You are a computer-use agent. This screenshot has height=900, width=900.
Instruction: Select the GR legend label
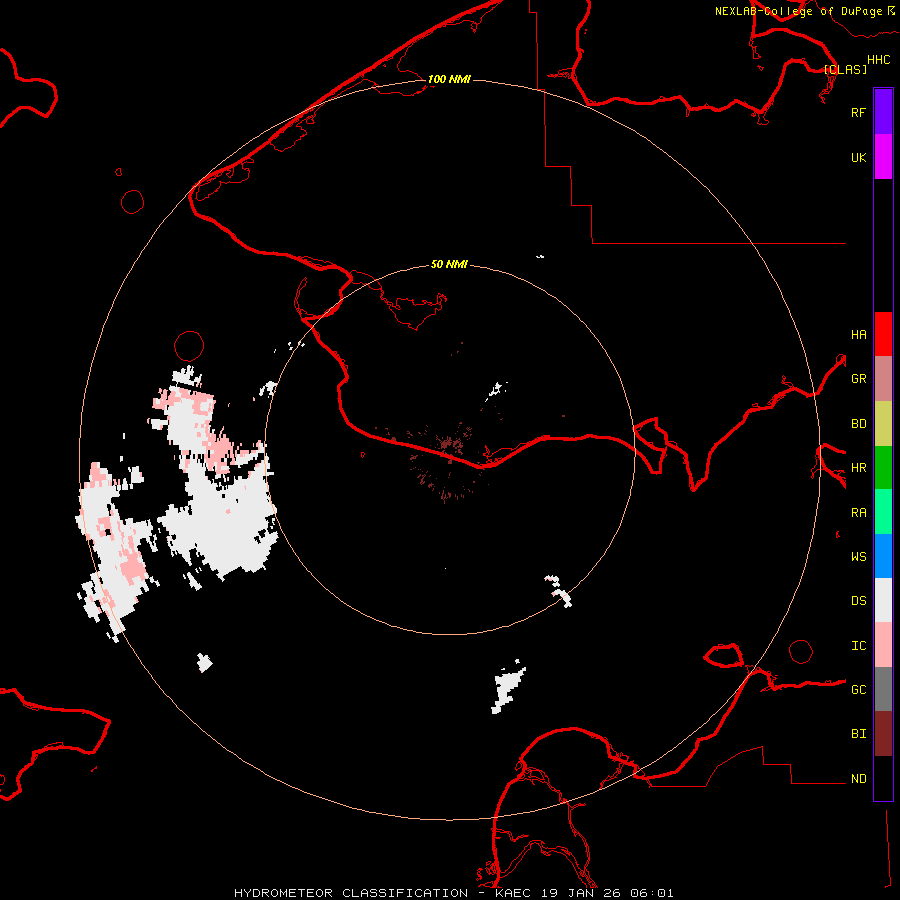tap(858, 379)
